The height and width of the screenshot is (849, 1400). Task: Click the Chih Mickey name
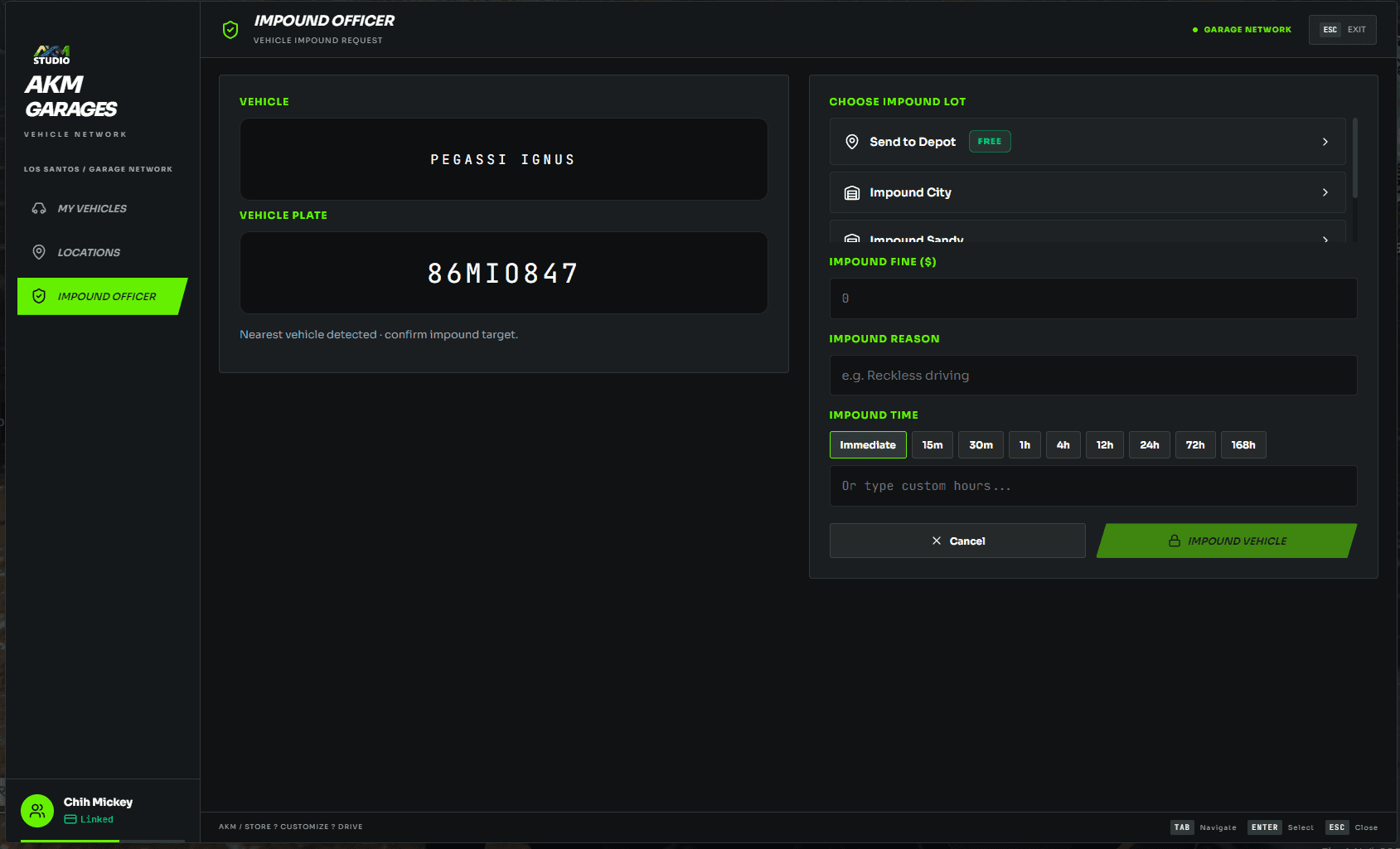coord(98,802)
